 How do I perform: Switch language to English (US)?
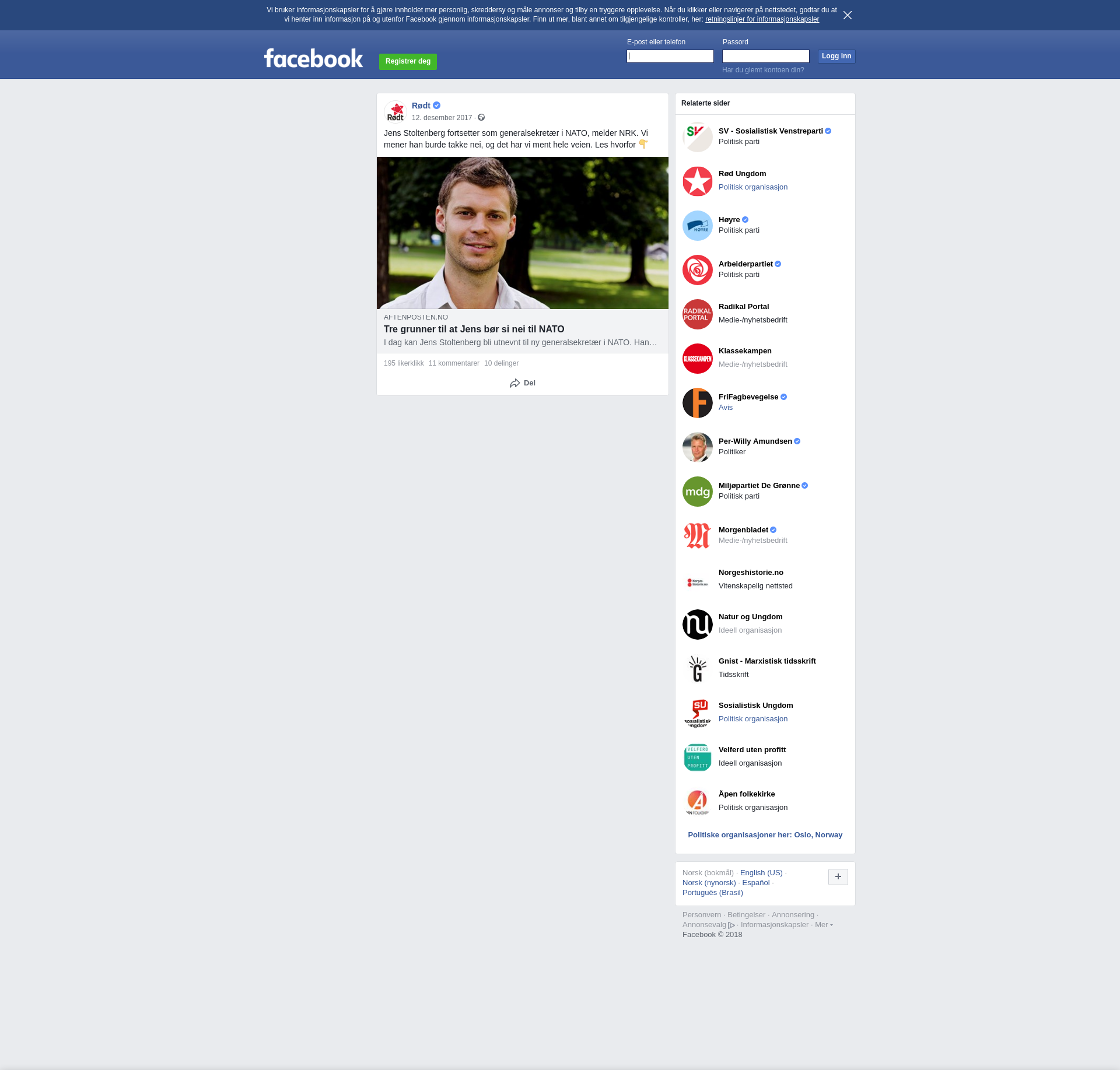point(761,873)
